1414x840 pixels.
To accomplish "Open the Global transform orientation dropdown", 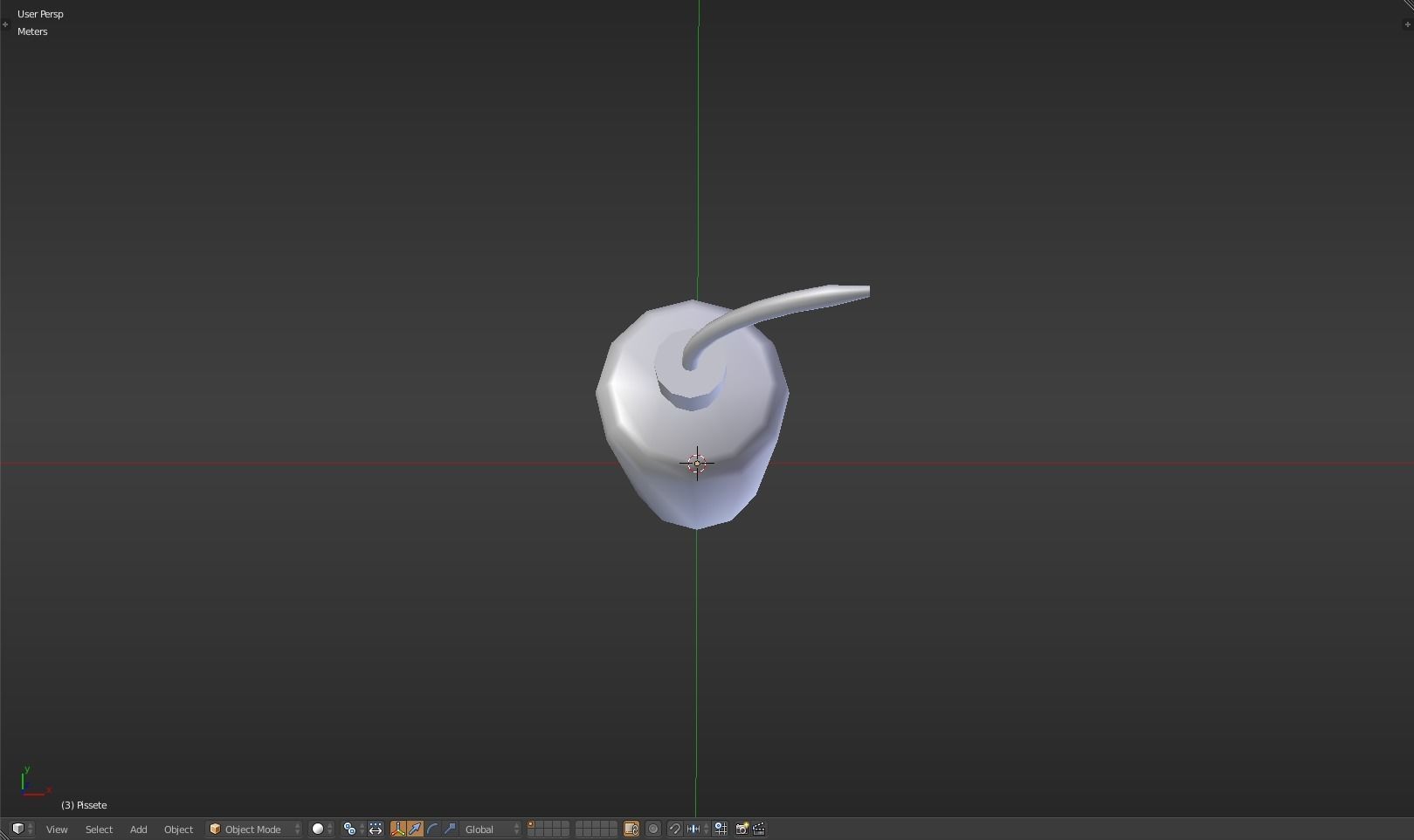I will (x=491, y=829).
